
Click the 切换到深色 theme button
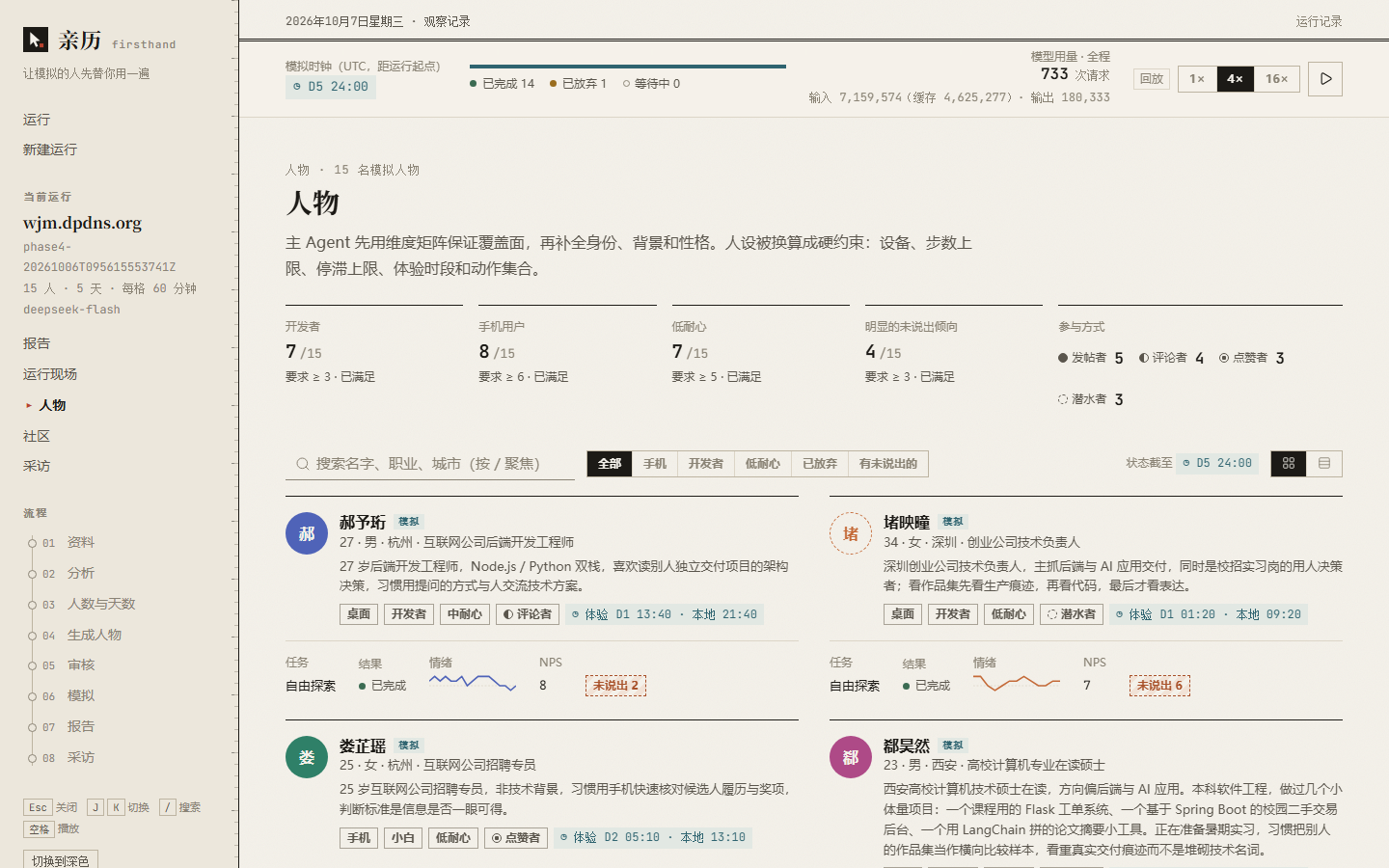[61, 860]
